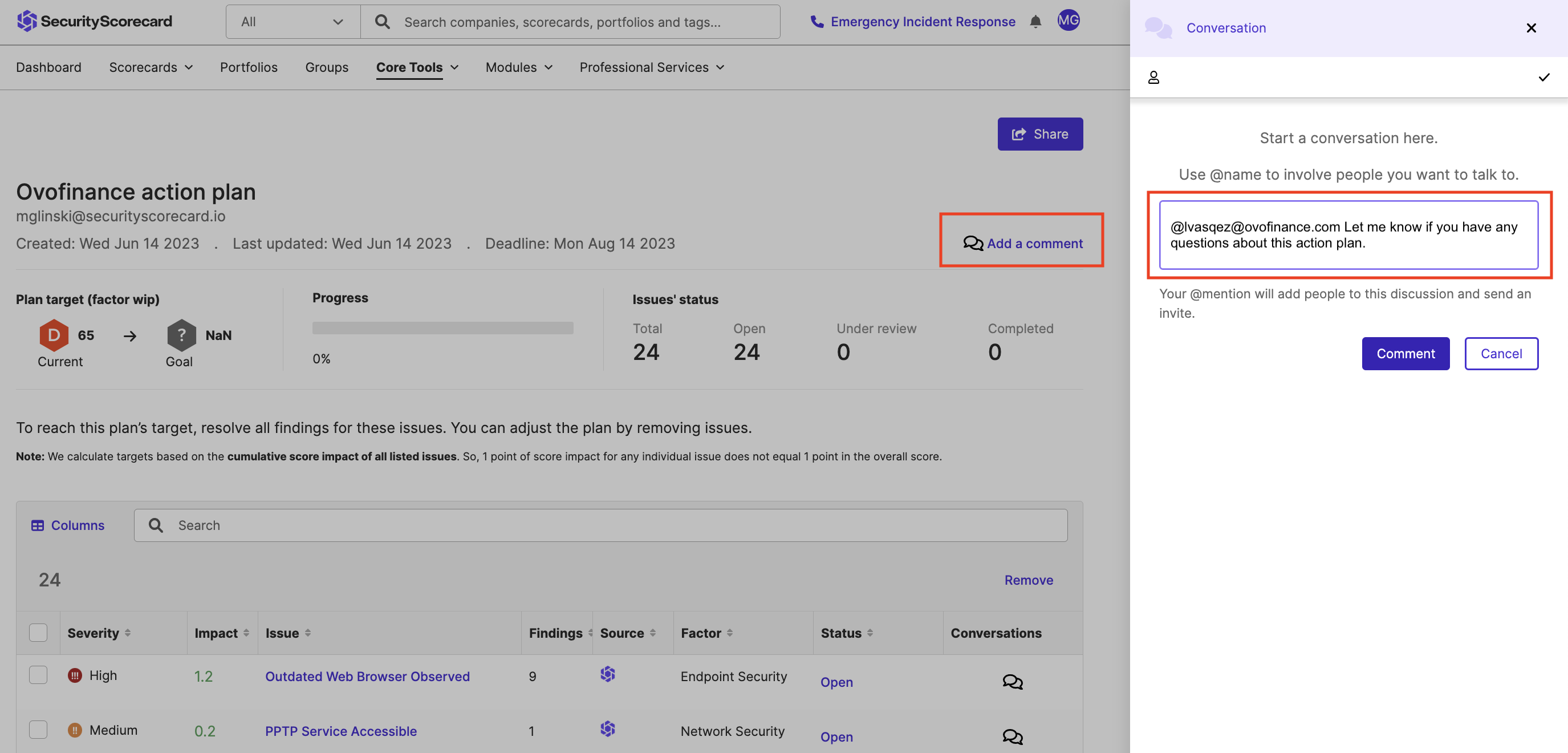Expand the Core Tools menu
1568x753 pixels.
point(417,67)
